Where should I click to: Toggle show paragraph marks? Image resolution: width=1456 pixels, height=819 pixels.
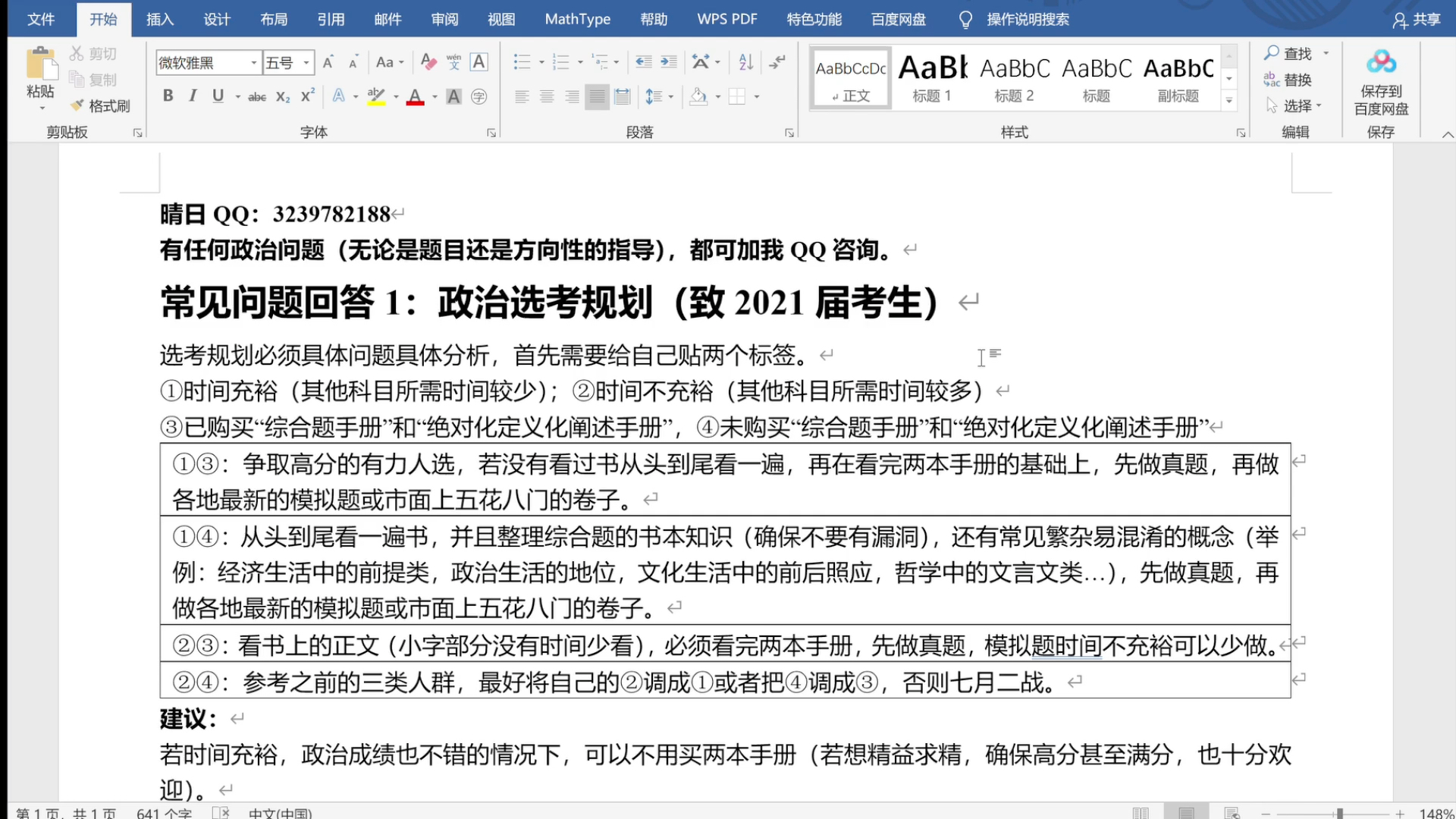pyautogui.click(x=777, y=62)
